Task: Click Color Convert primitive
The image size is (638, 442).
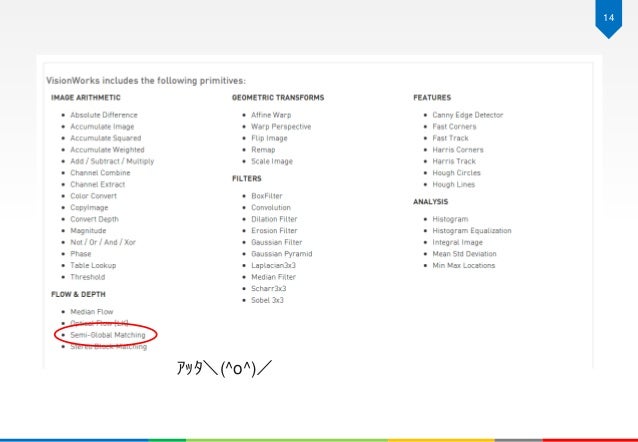Action: click(x=94, y=196)
